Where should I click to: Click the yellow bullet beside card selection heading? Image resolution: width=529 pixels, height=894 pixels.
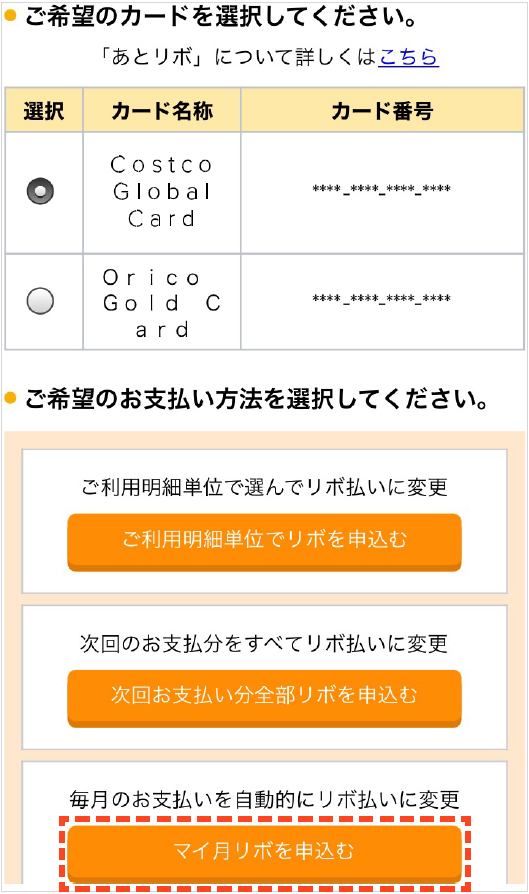(11, 15)
